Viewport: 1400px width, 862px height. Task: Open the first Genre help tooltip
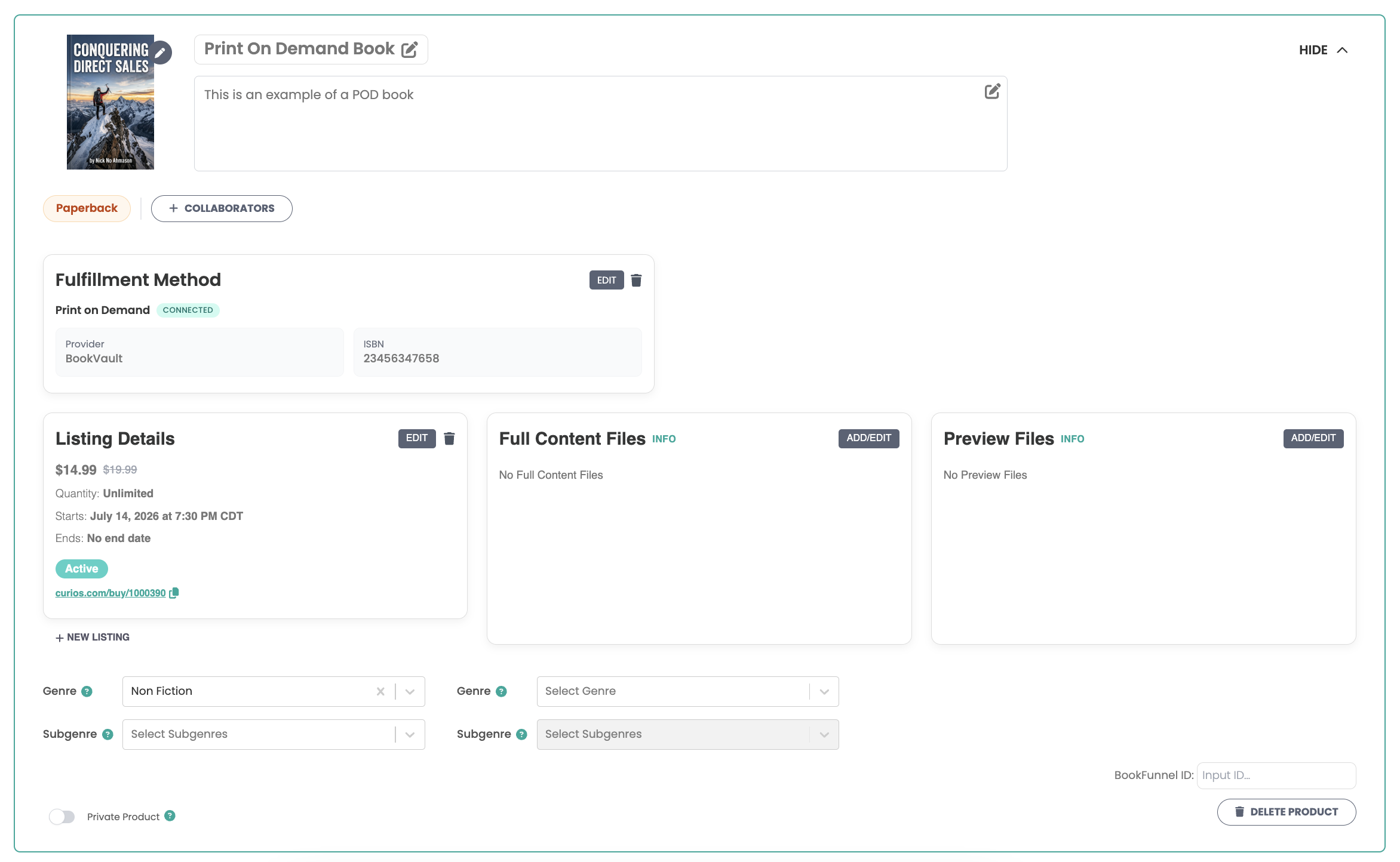87,691
